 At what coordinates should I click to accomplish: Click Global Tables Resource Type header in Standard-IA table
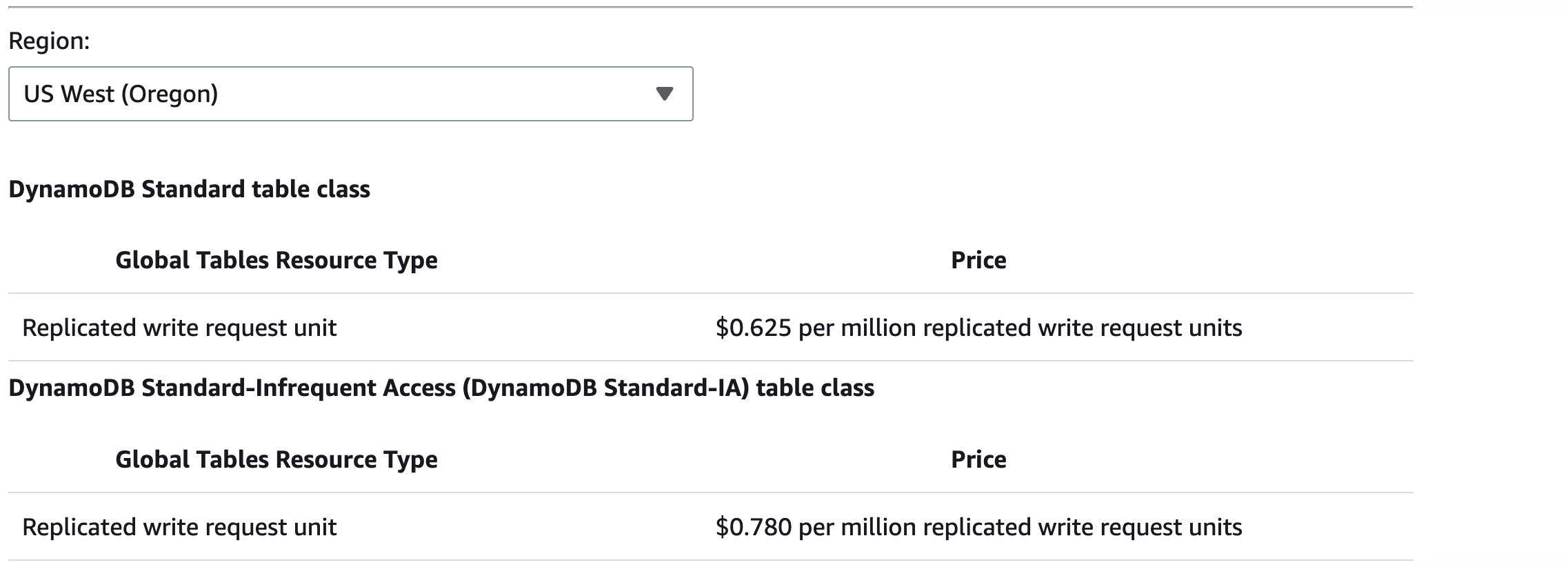click(276, 459)
